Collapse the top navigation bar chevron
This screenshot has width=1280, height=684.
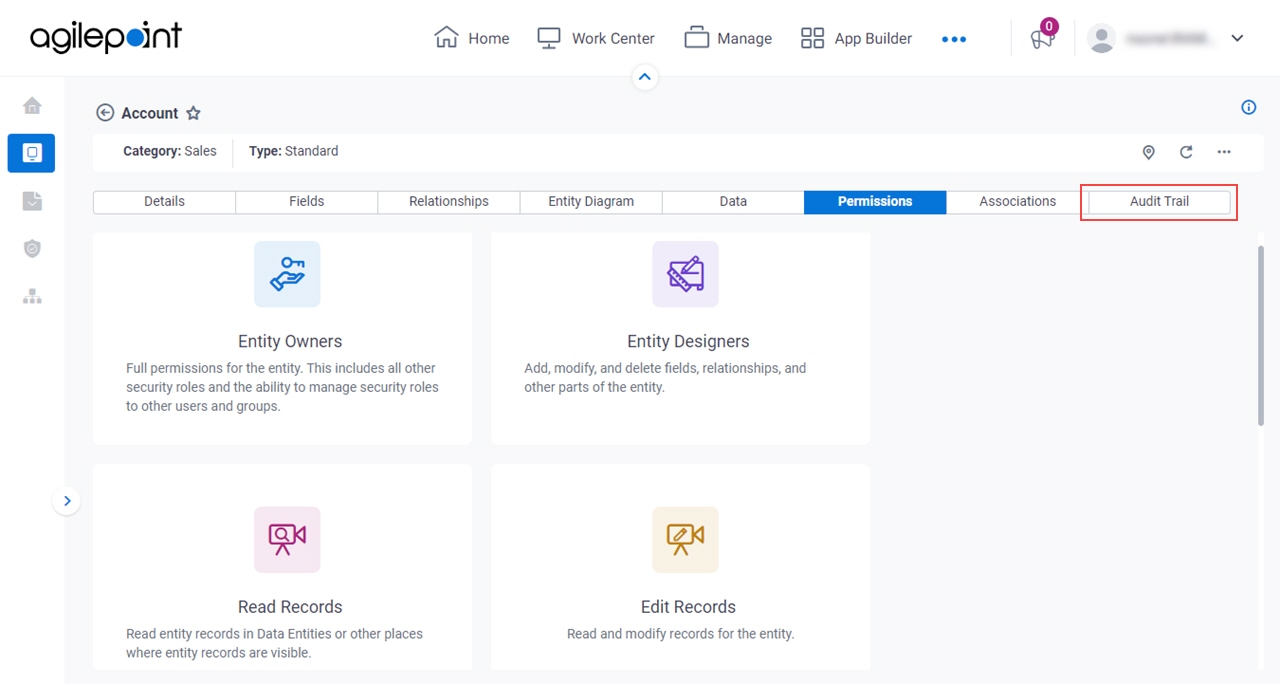(645, 77)
